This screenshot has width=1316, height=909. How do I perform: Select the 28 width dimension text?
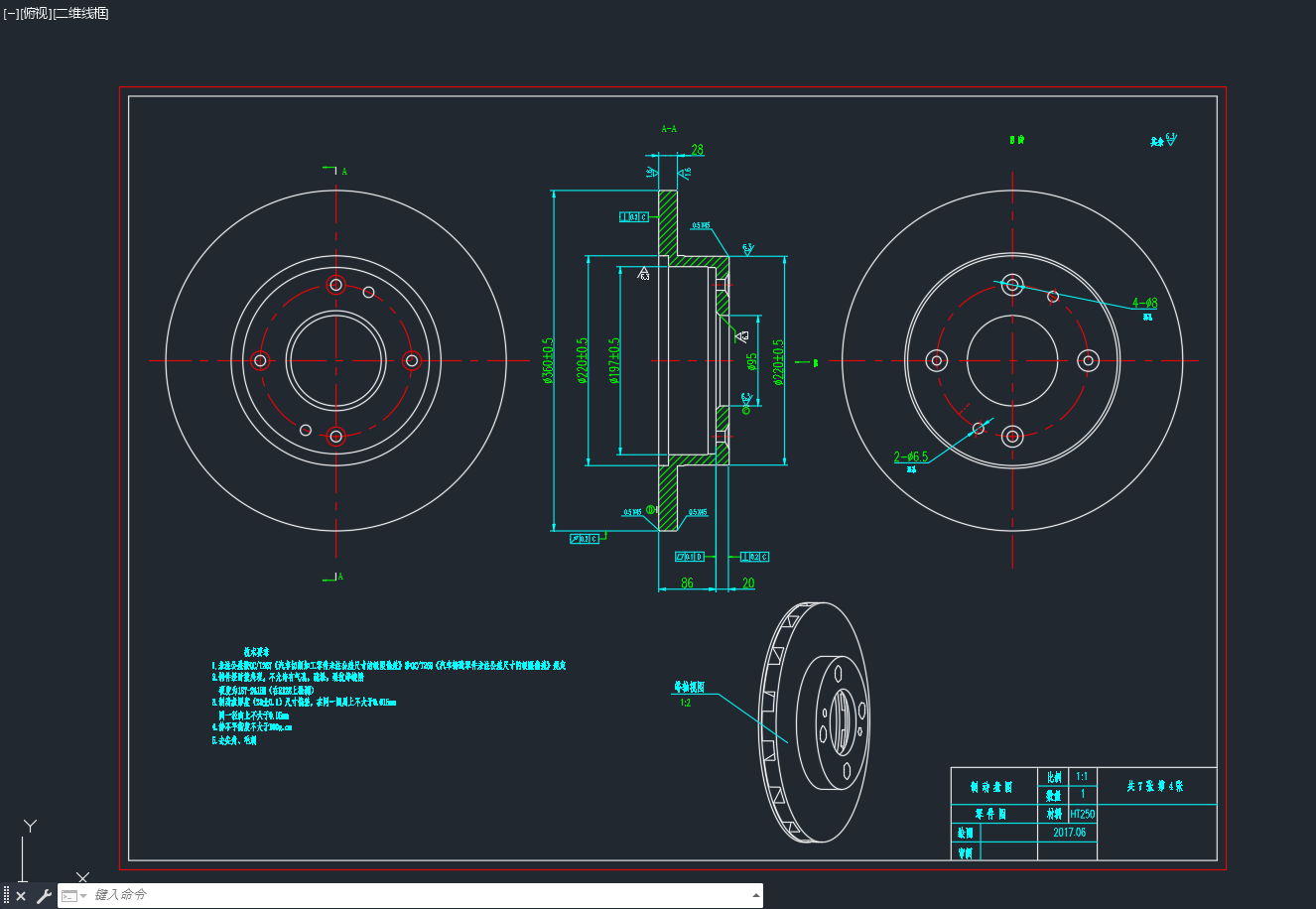[697, 150]
